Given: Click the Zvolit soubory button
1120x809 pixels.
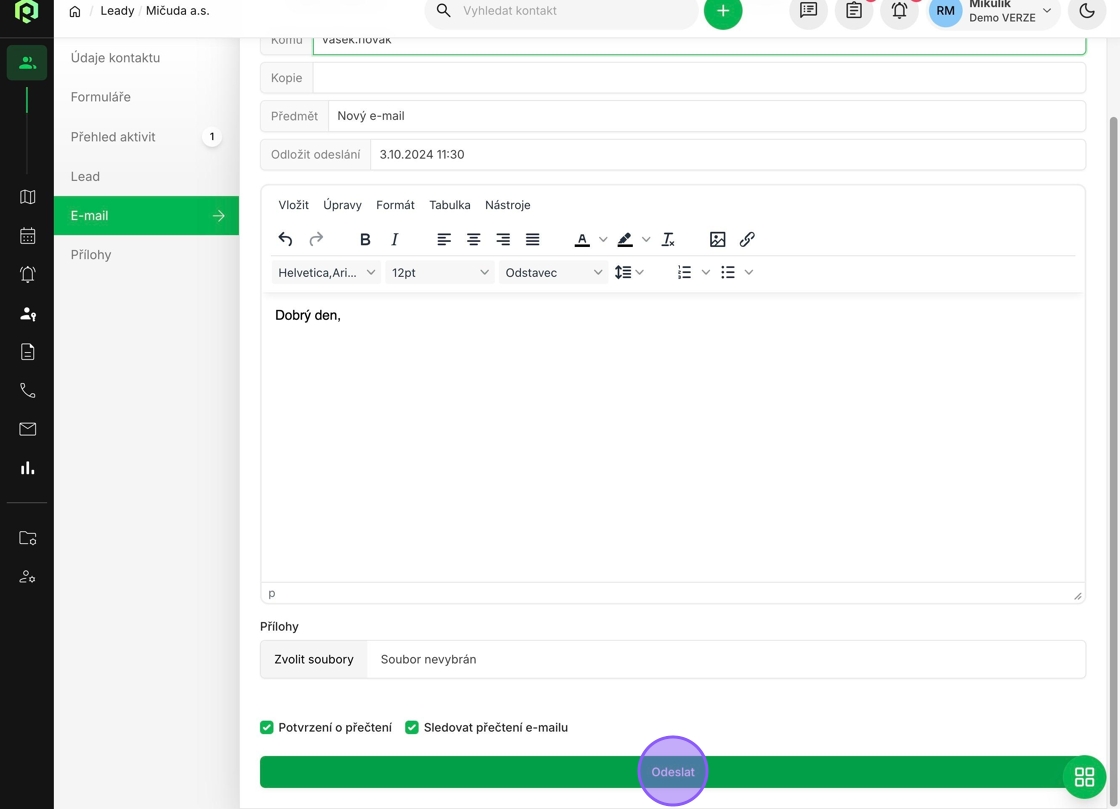Looking at the screenshot, I should click(314, 660).
